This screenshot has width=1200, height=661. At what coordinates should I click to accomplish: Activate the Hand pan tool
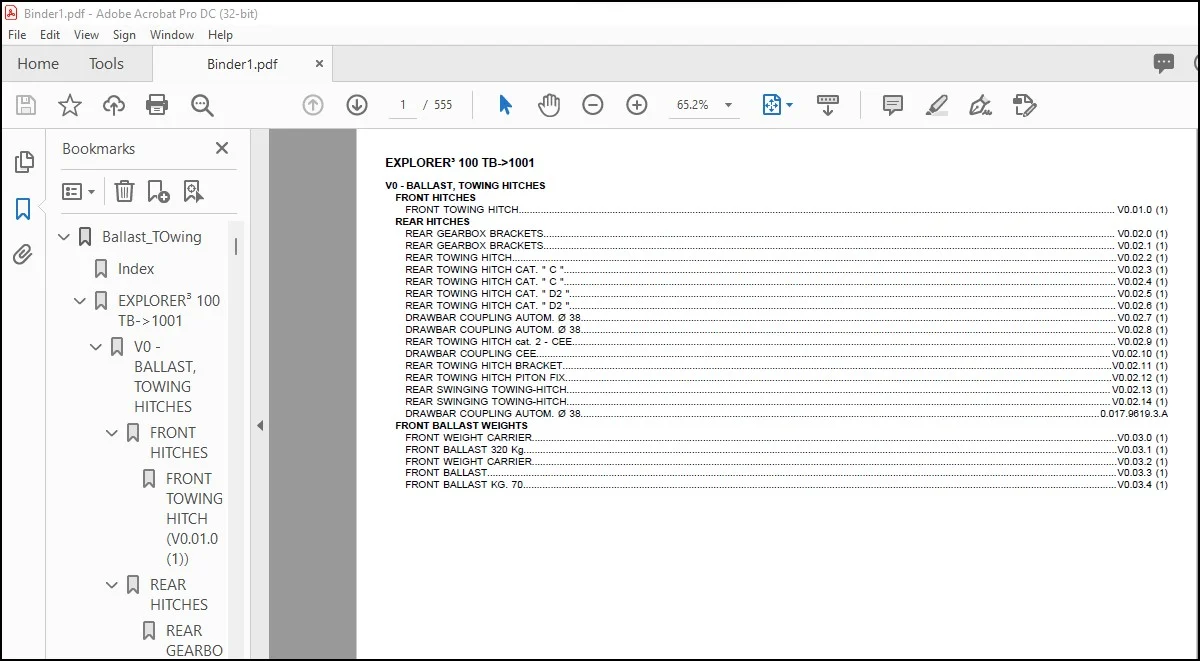pyautogui.click(x=549, y=105)
